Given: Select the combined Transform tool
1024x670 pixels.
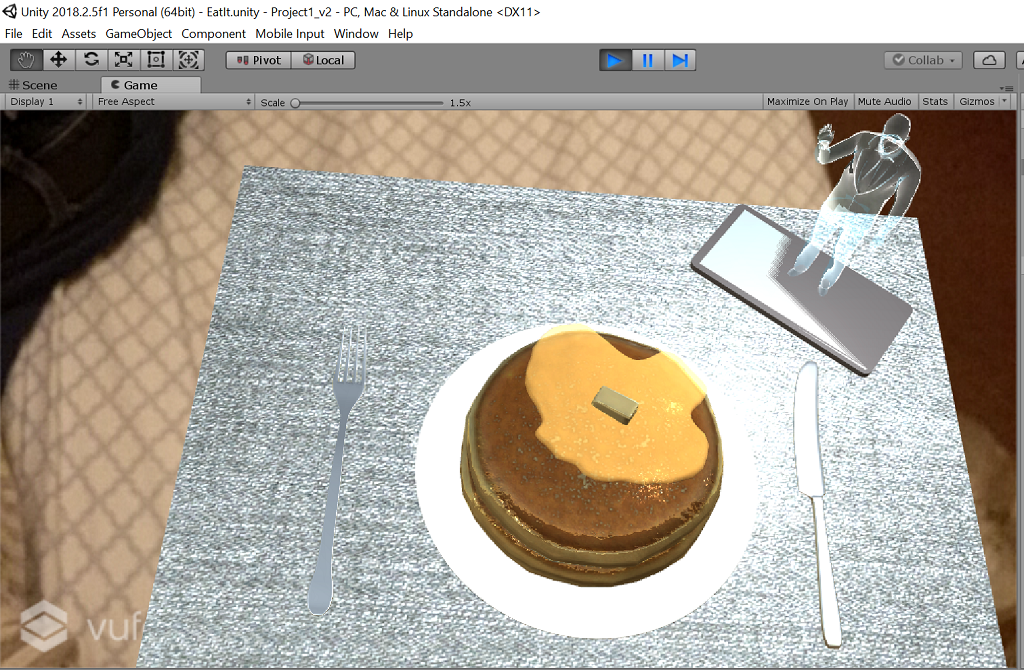Looking at the screenshot, I should 188,60.
